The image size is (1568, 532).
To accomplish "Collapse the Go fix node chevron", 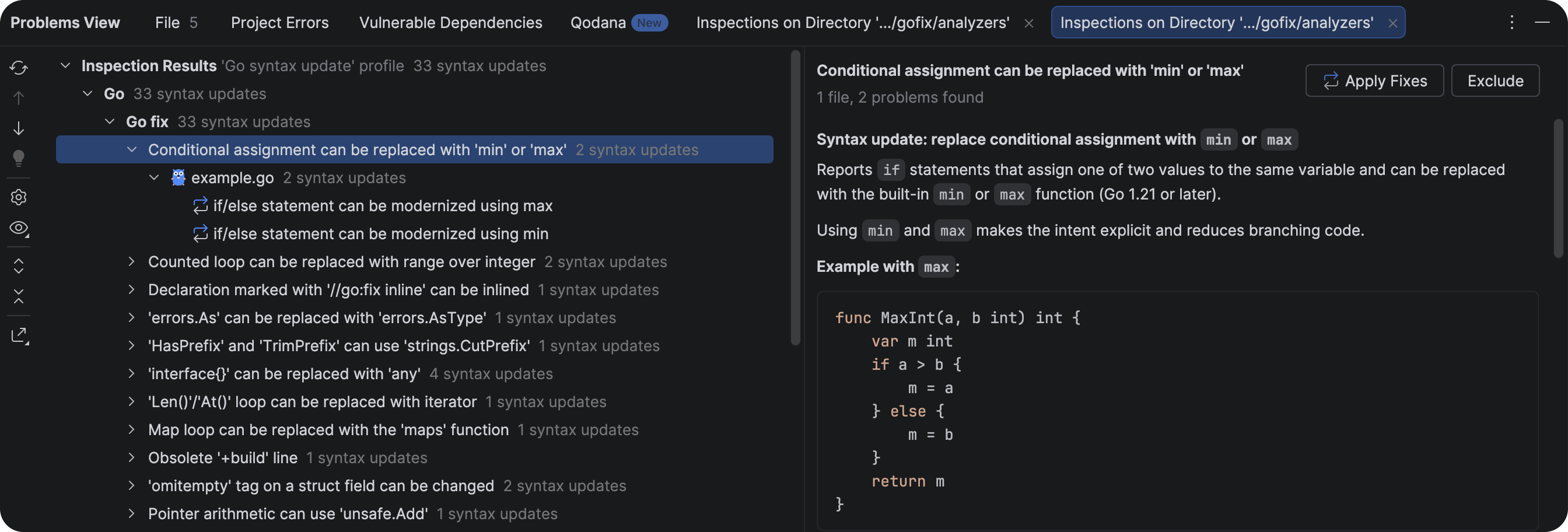I will pos(110,122).
